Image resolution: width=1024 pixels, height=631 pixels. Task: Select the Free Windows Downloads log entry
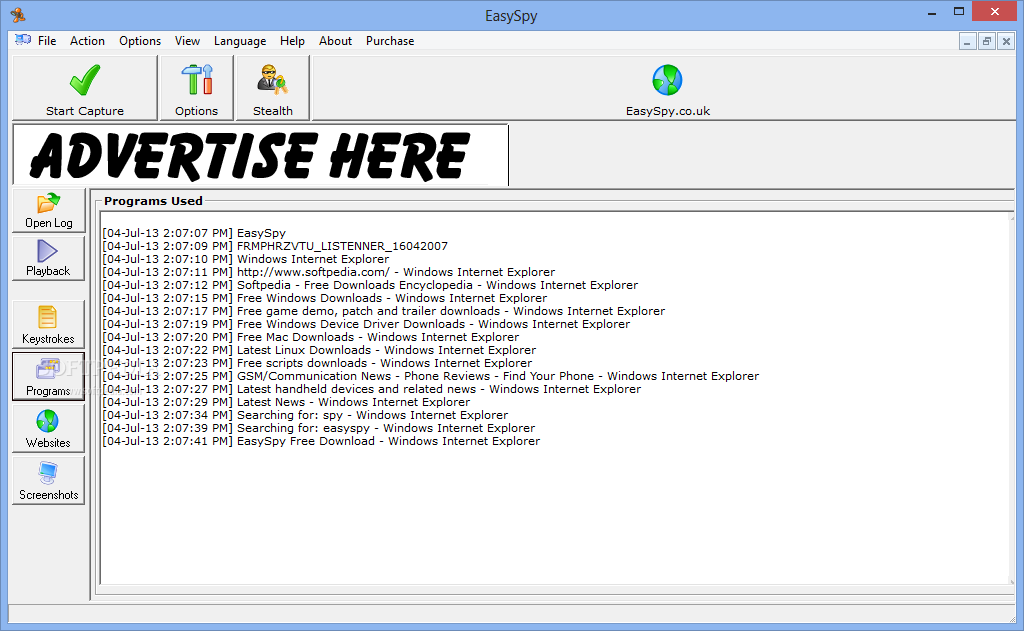click(325, 299)
